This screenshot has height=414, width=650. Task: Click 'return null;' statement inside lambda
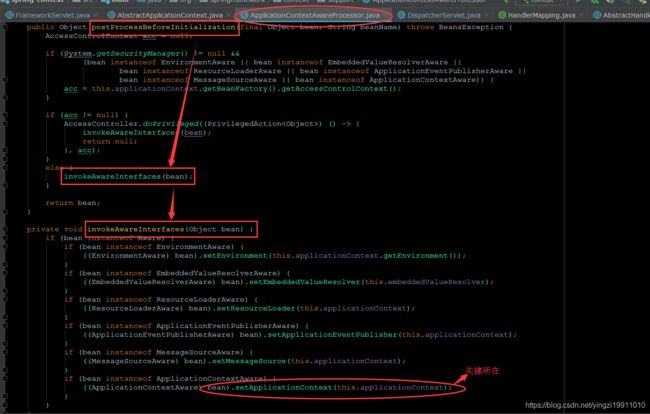coord(110,142)
